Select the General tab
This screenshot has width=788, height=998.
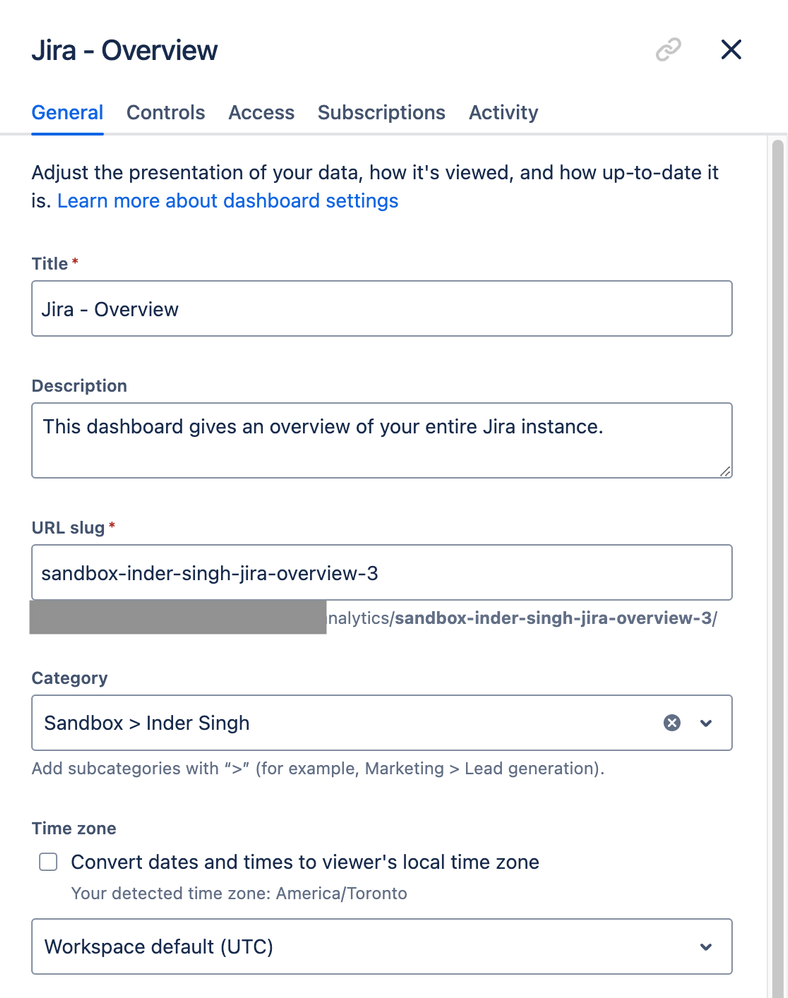pos(67,113)
